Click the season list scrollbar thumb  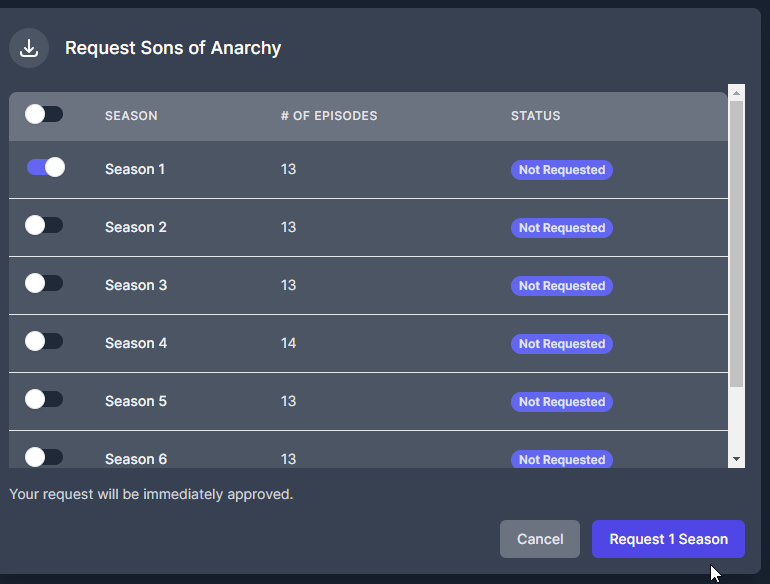[736, 244]
